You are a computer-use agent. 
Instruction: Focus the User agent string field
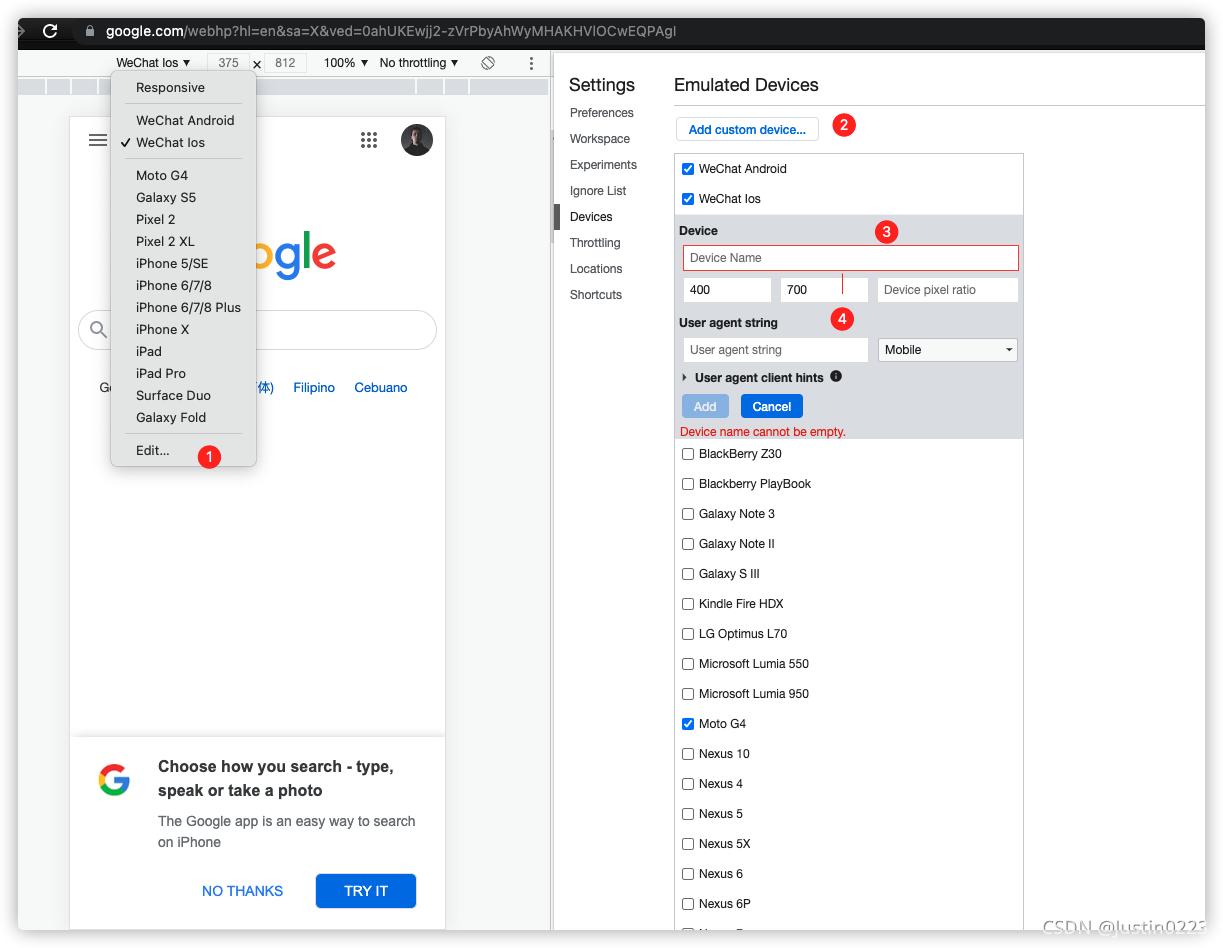point(776,350)
